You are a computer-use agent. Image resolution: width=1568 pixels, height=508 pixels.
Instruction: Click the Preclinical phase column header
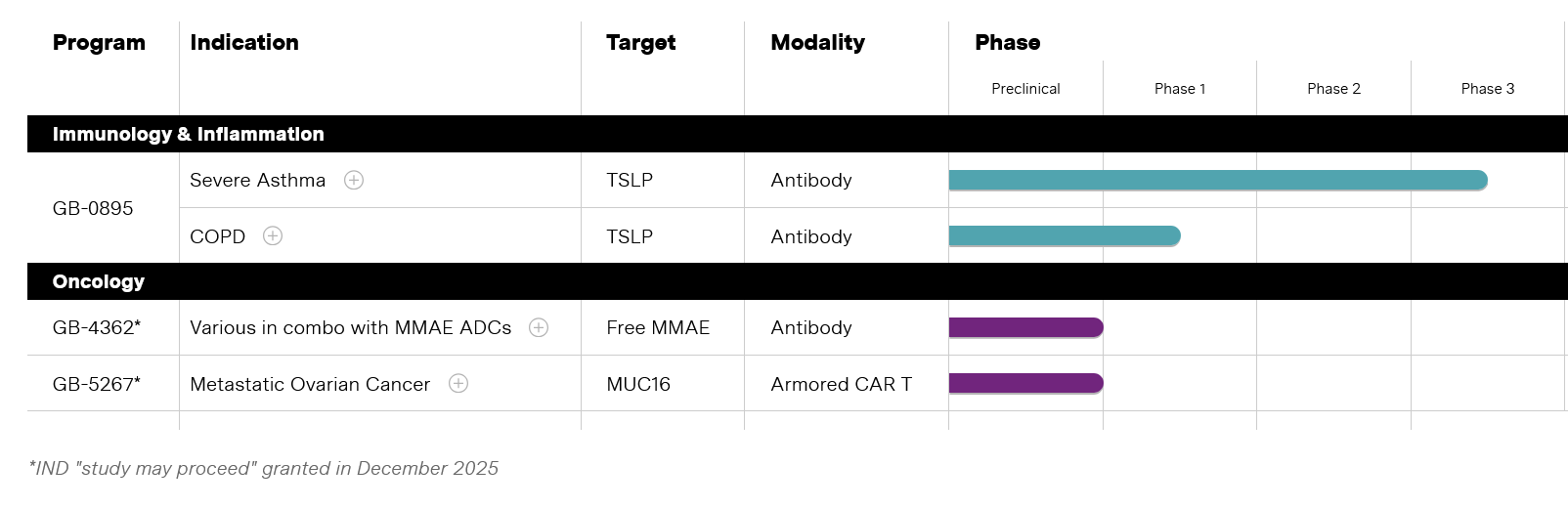tap(1025, 89)
